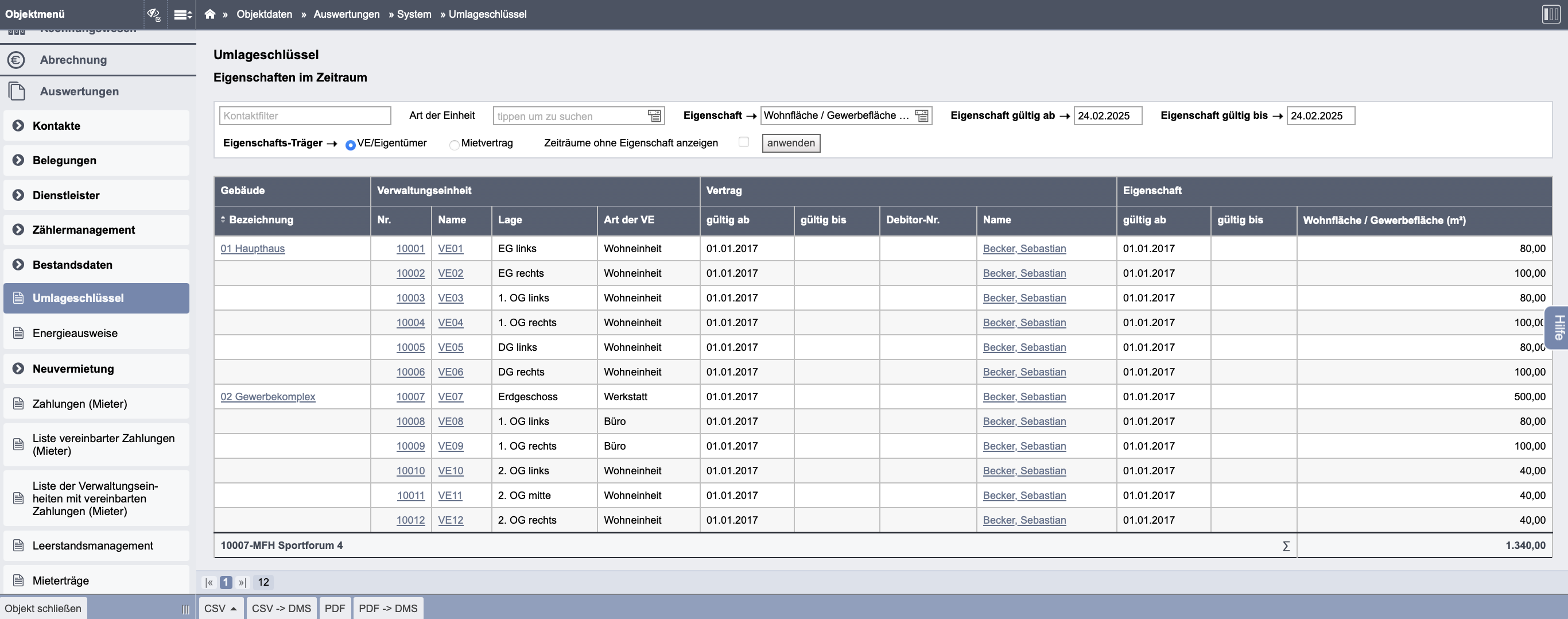Open the Umlageschlüssel menu entry
Viewport: 1568px width, 619px height.
[x=96, y=299]
